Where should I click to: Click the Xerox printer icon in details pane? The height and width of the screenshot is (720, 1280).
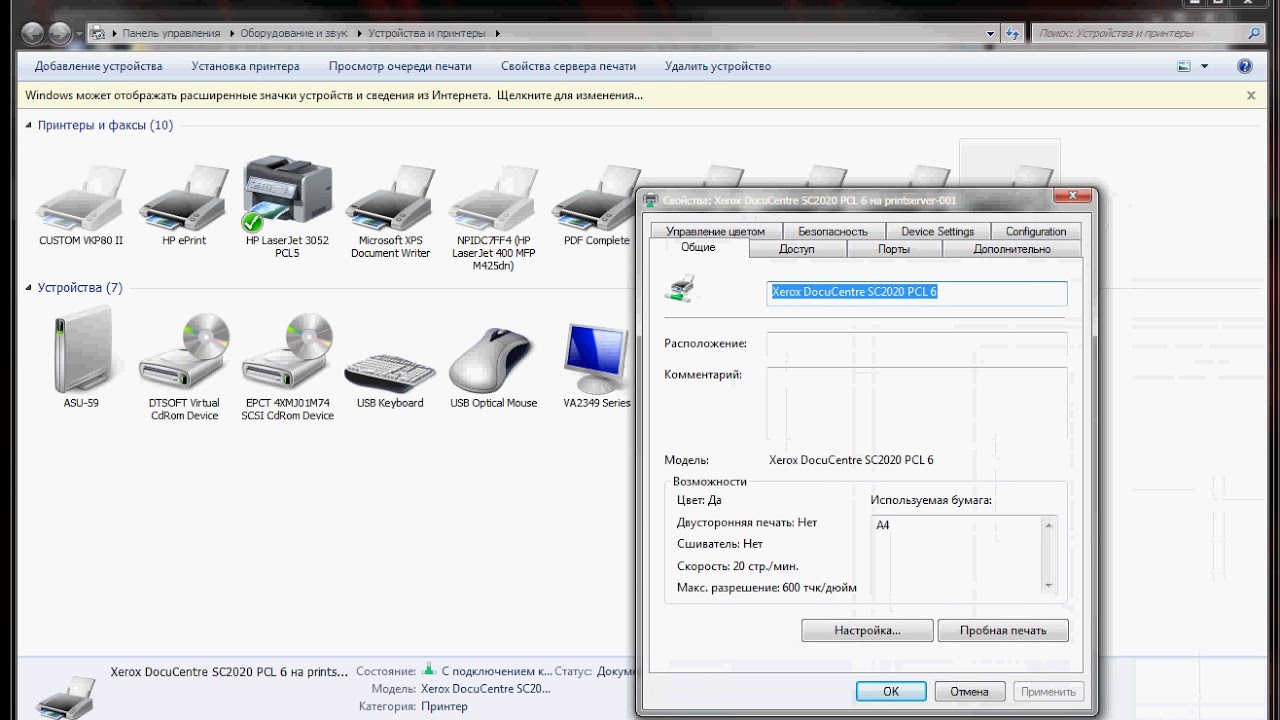click(x=66, y=696)
